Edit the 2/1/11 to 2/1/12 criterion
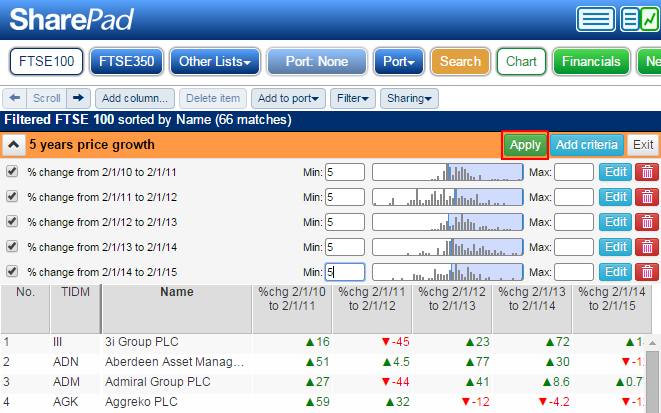 615,197
